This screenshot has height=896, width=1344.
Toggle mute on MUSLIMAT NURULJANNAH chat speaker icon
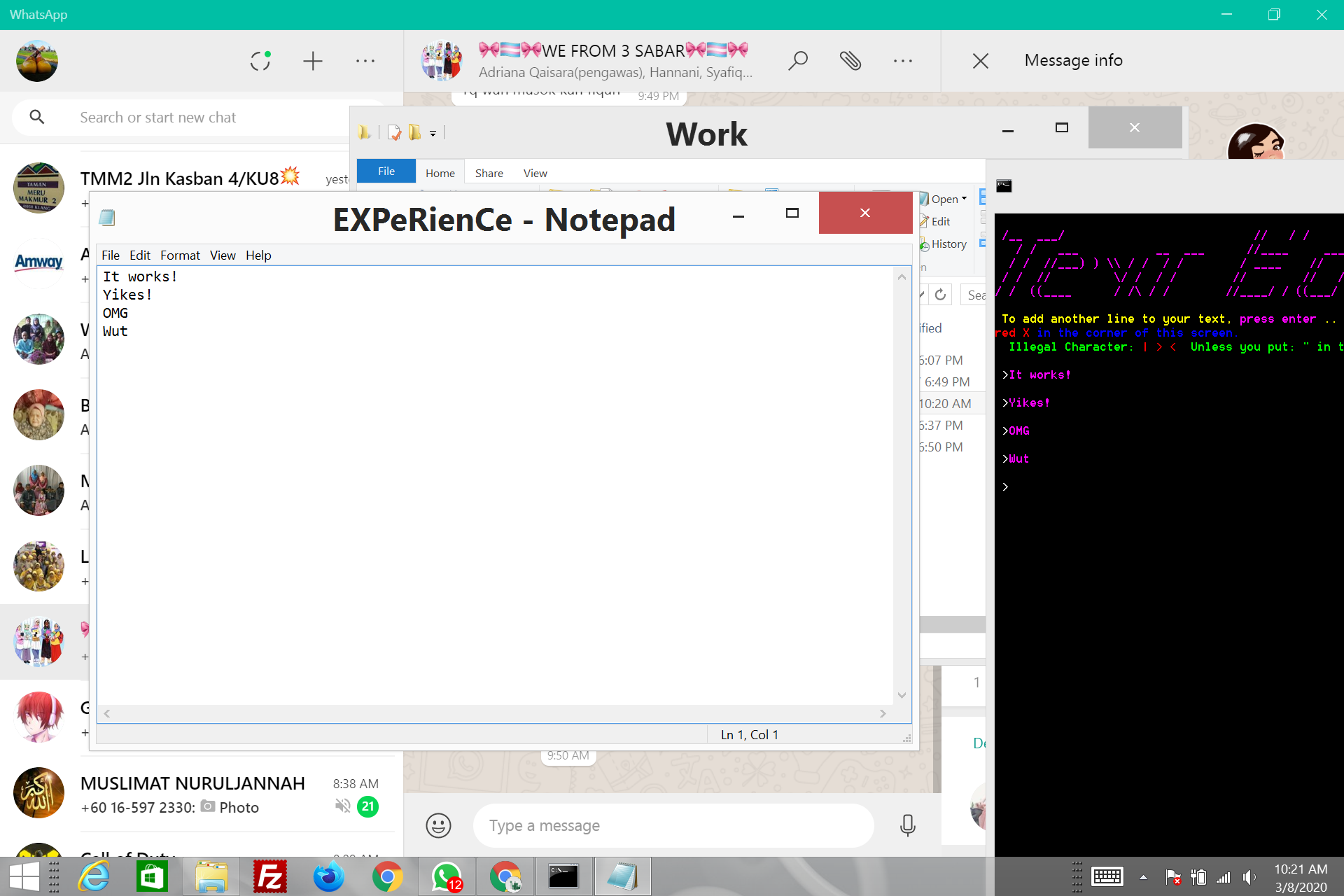(343, 806)
